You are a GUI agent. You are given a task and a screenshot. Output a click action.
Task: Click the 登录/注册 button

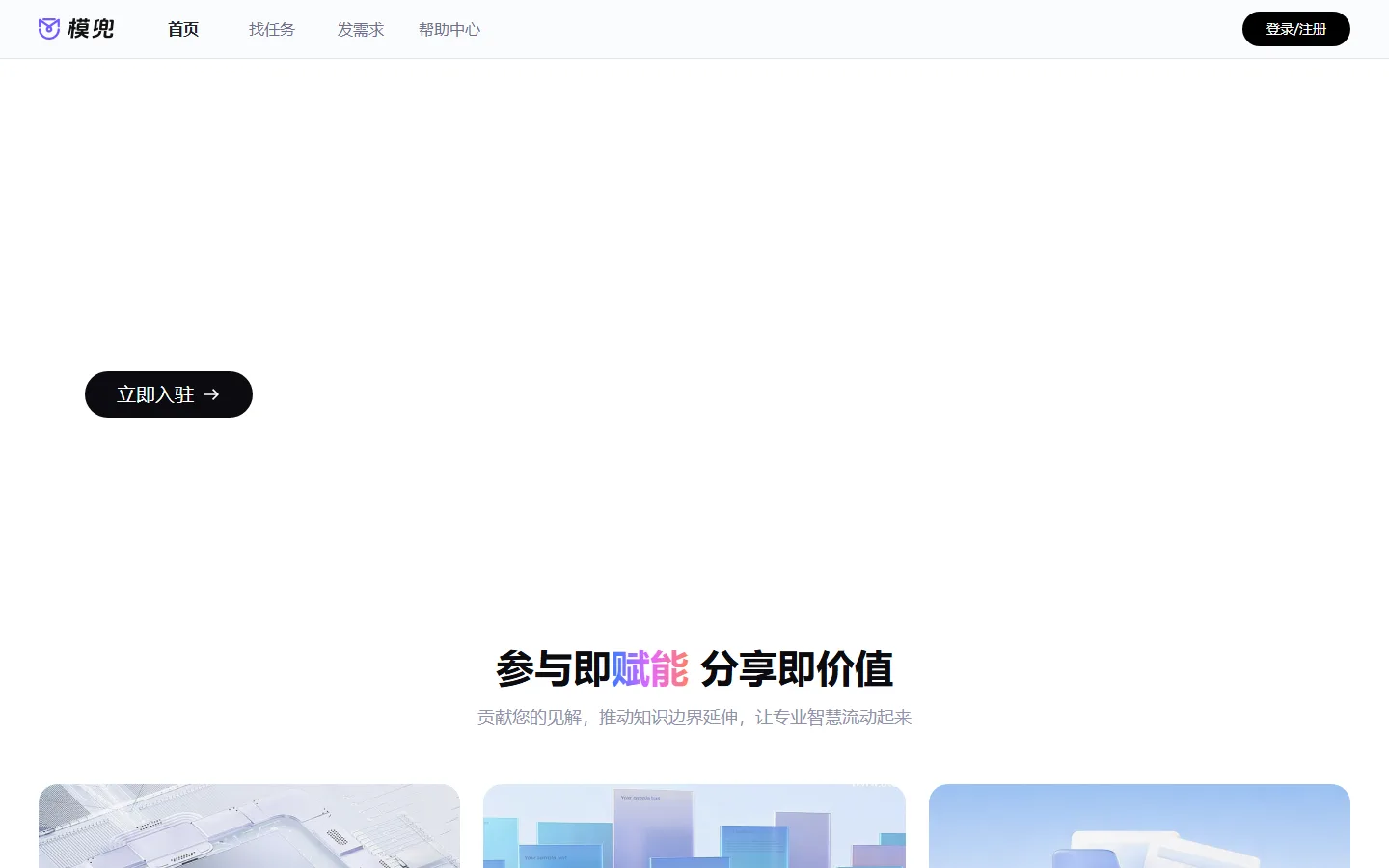(x=1295, y=29)
